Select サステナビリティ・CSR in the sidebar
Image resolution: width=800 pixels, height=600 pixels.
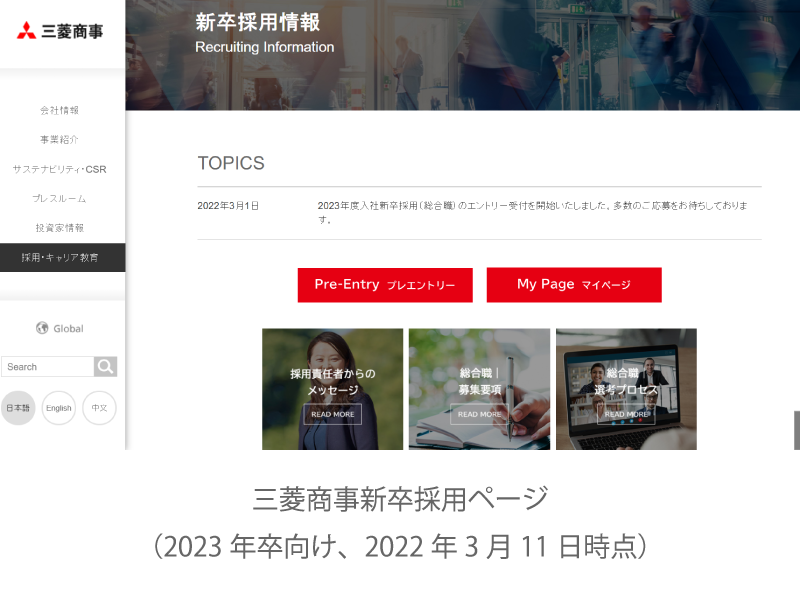pyautogui.click(x=60, y=169)
